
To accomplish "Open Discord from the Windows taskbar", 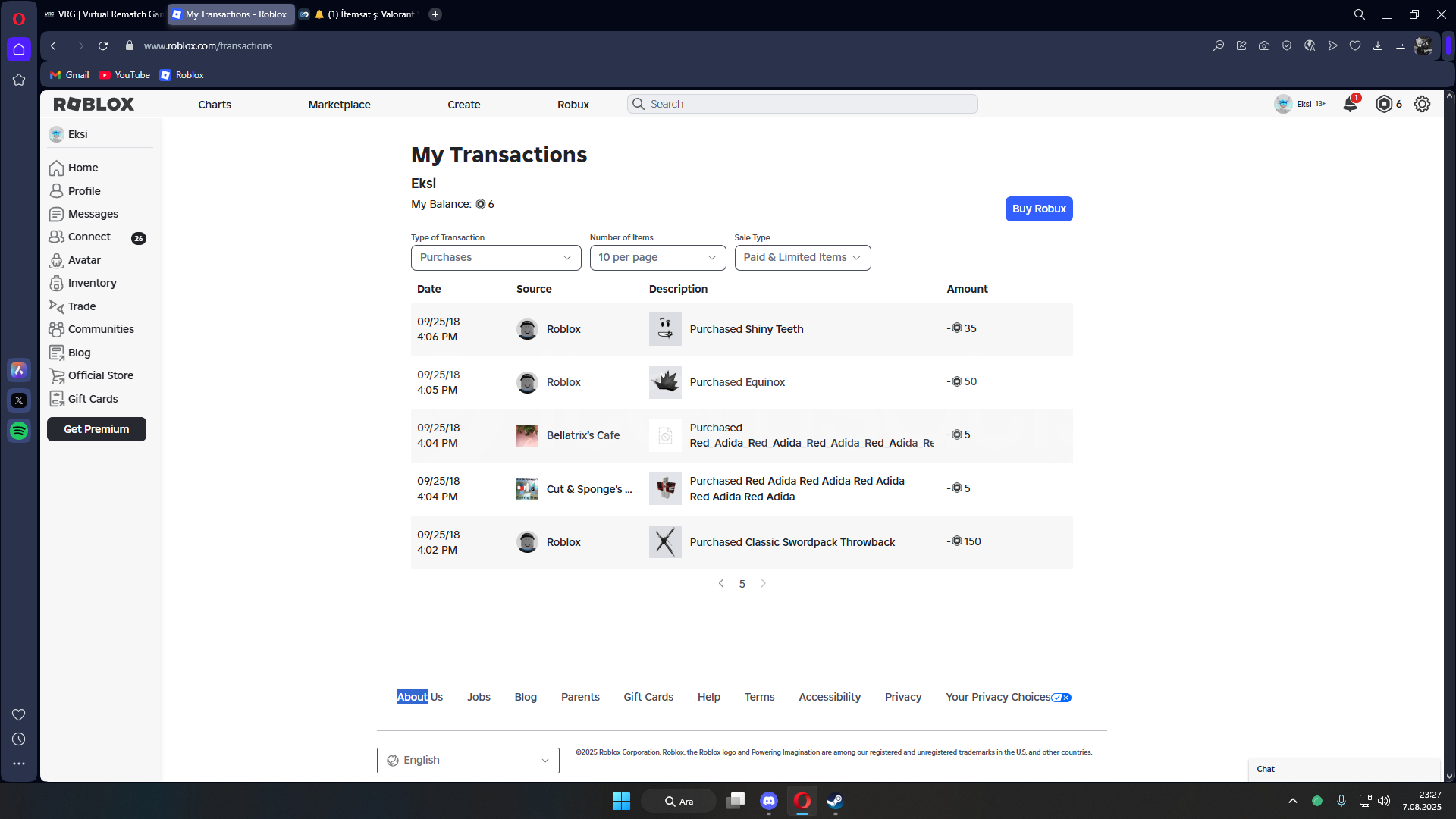I will point(768,801).
